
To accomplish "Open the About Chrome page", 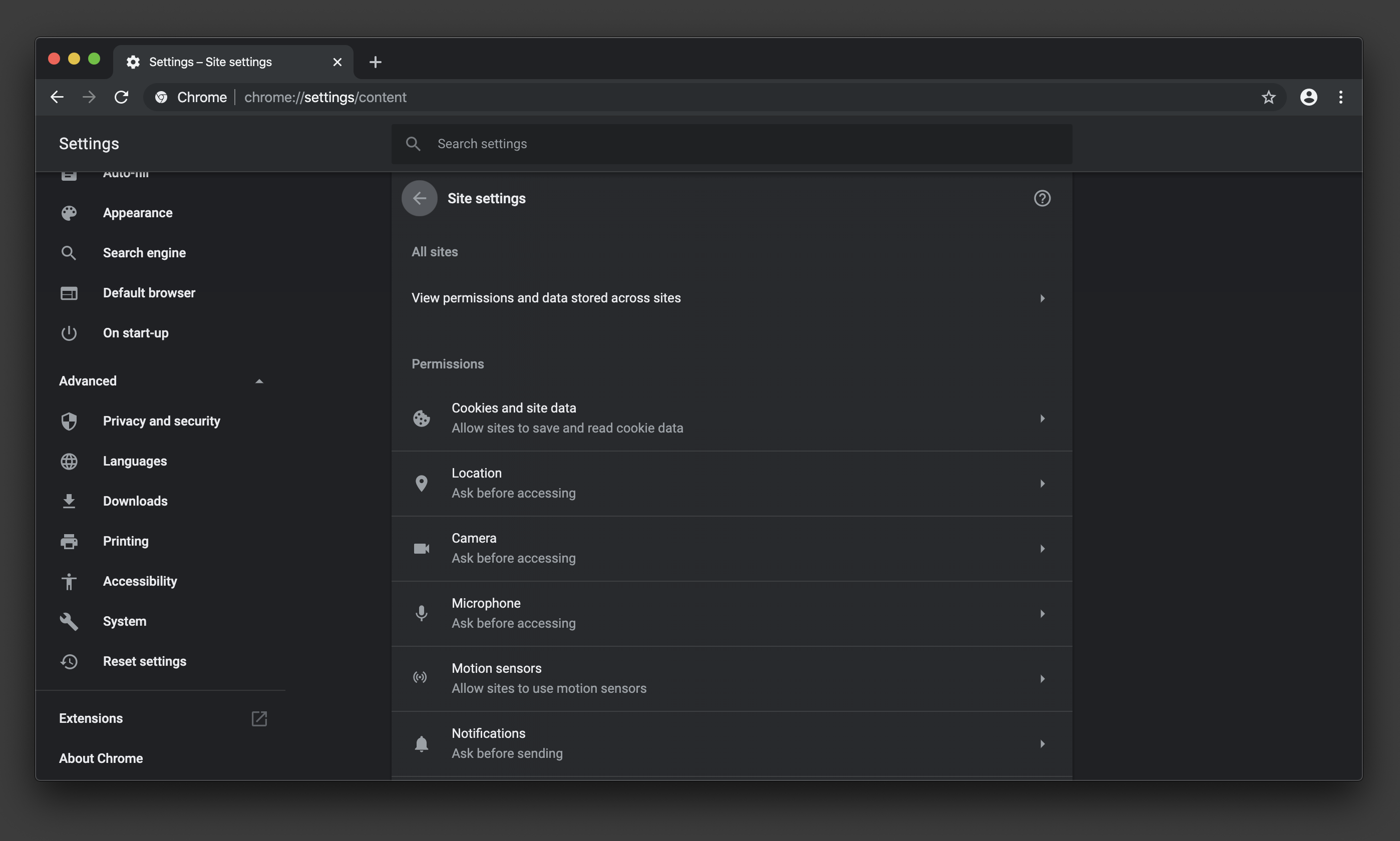I will [x=101, y=758].
